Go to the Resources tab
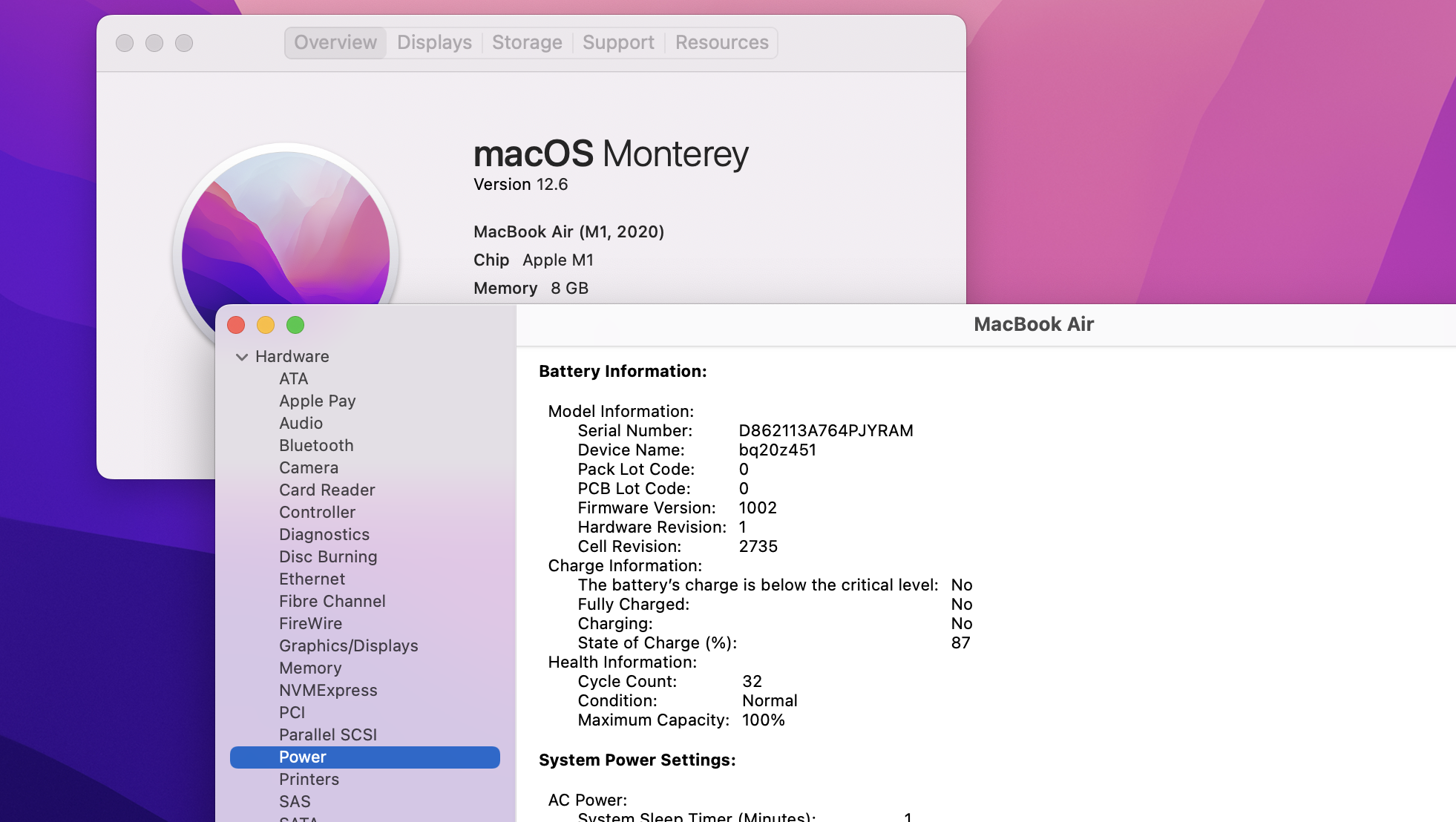 [721, 42]
